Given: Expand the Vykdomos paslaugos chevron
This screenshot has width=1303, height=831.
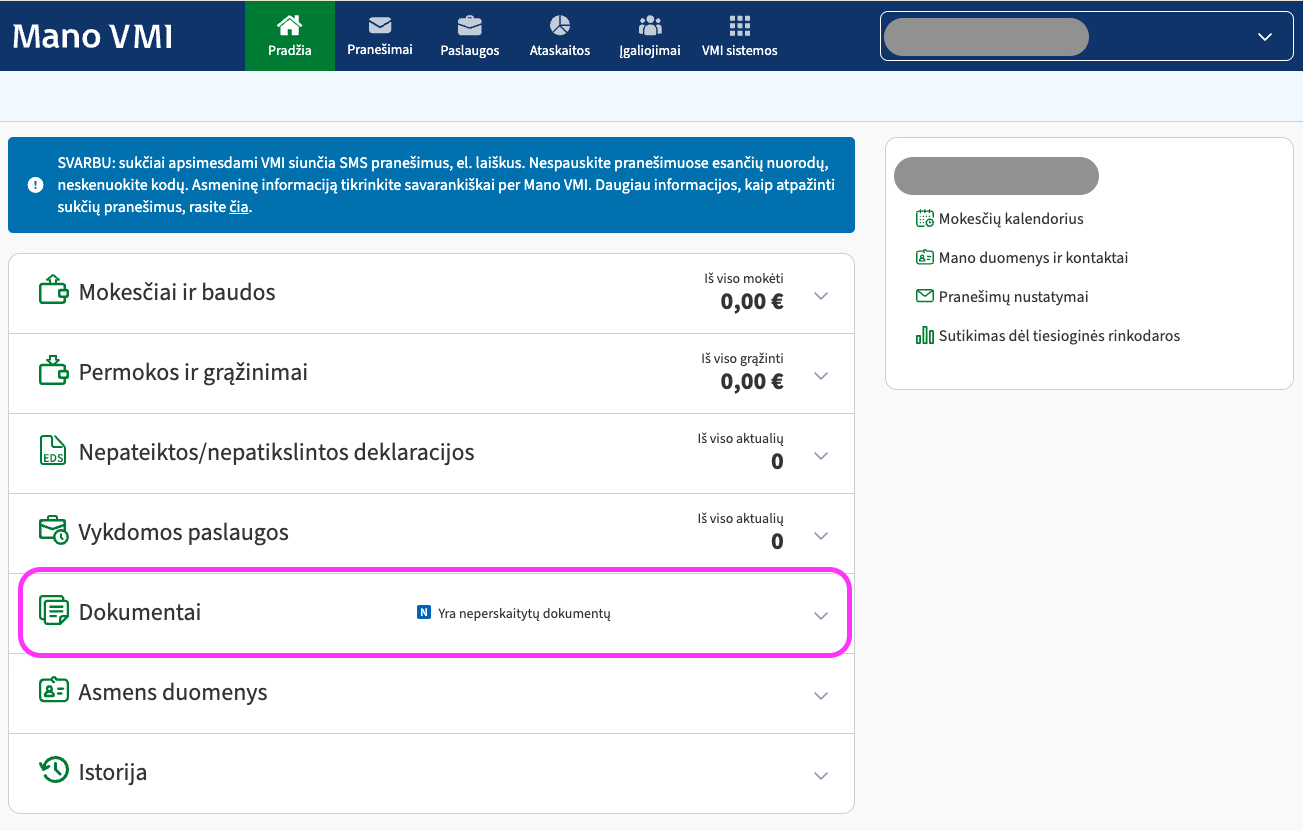Looking at the screenshot, I should pyautogui.click(x=821, y=536).
